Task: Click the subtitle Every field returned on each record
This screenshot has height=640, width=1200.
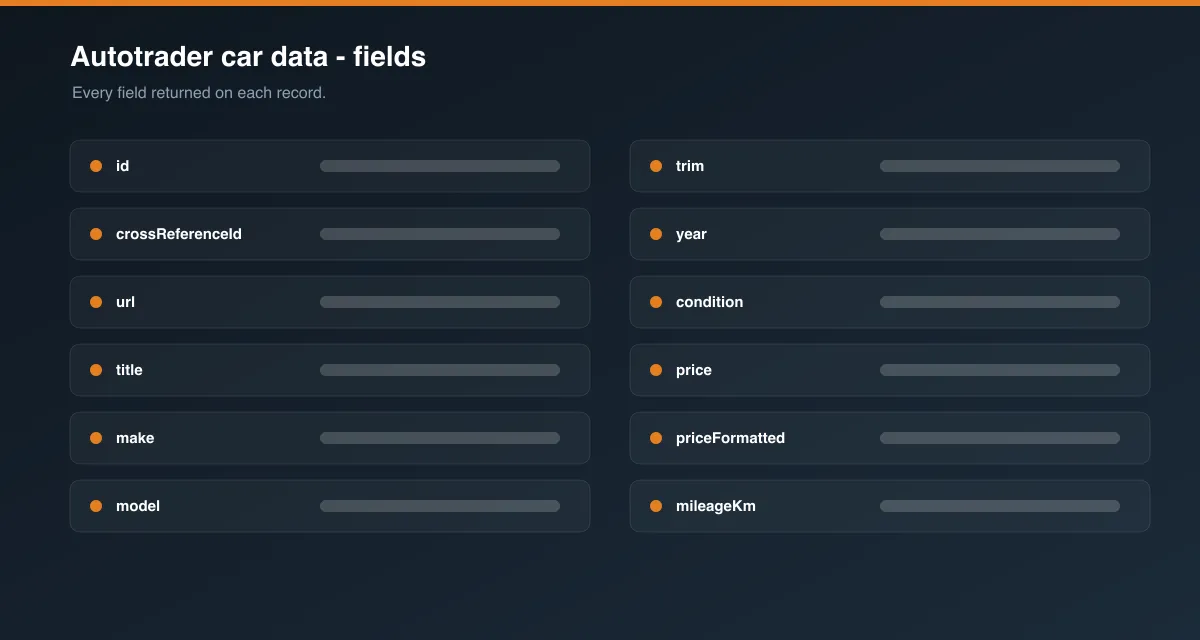Action: click(x=199, y=93)
